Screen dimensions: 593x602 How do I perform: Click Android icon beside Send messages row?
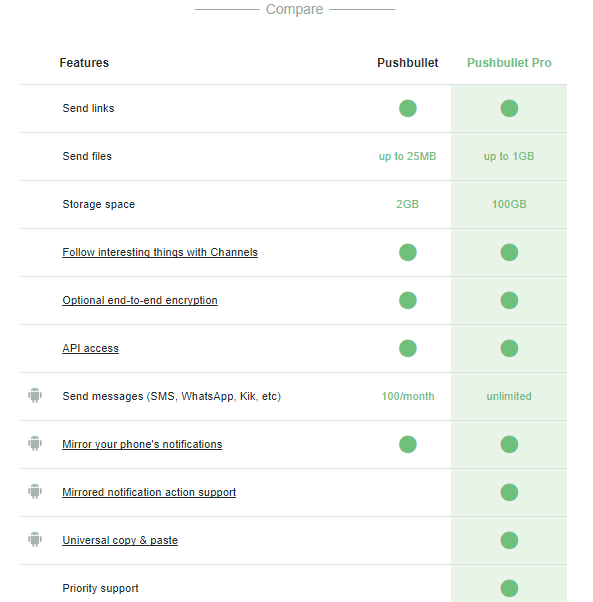point(35,395)
